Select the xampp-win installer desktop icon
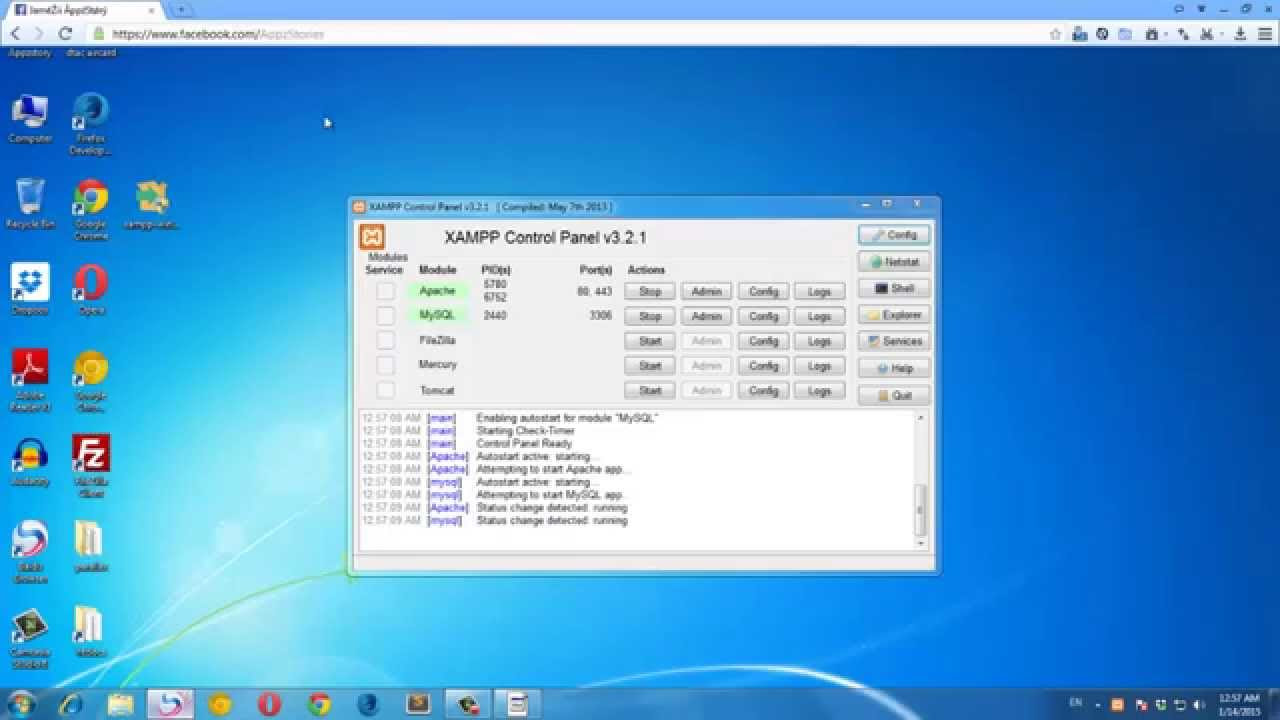This screenshot has height=720, width=1280. [x=152, y=205]
